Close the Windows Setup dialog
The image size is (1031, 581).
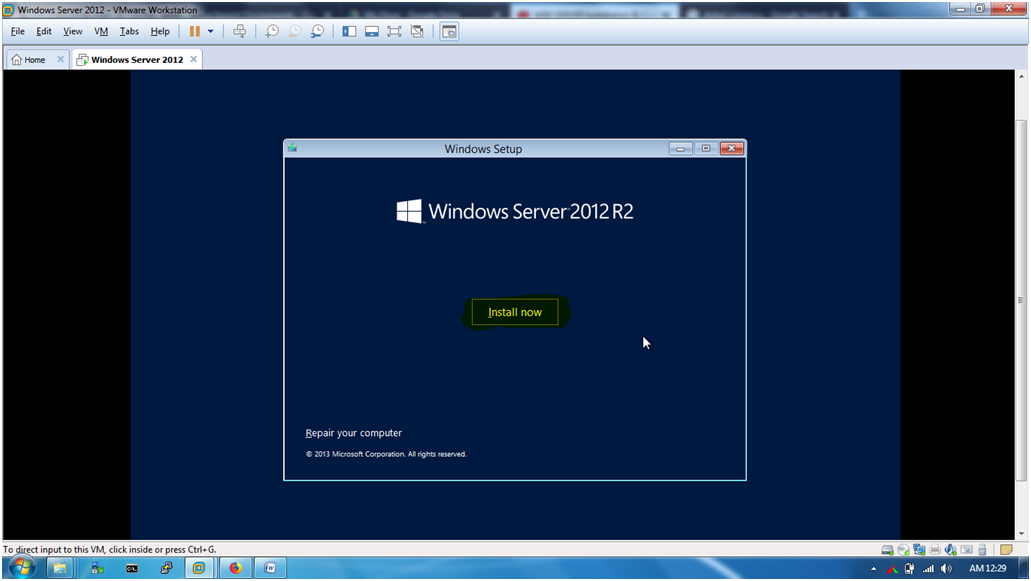732,149
